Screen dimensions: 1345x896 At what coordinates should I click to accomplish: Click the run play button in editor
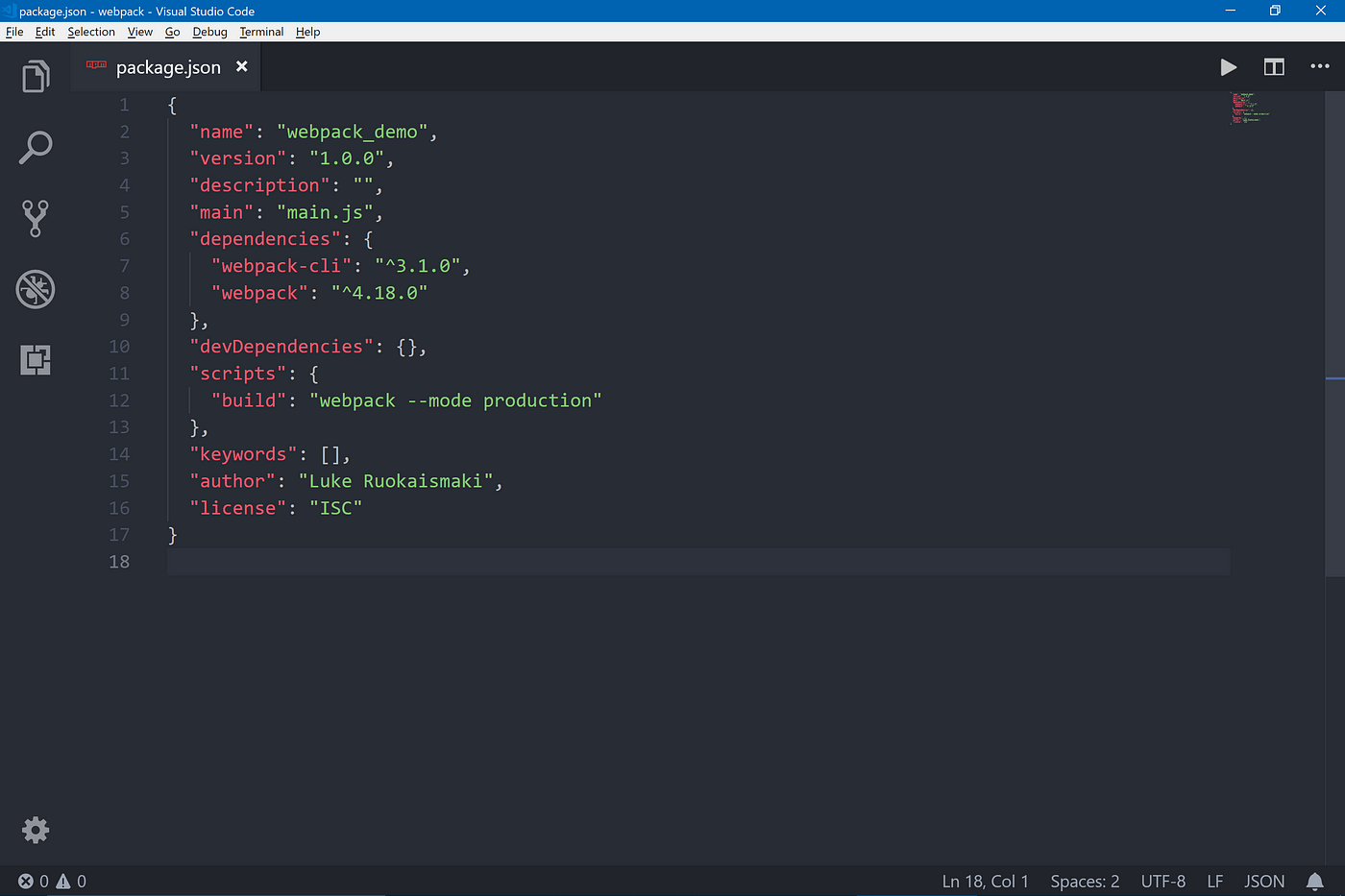(1228, 67)
